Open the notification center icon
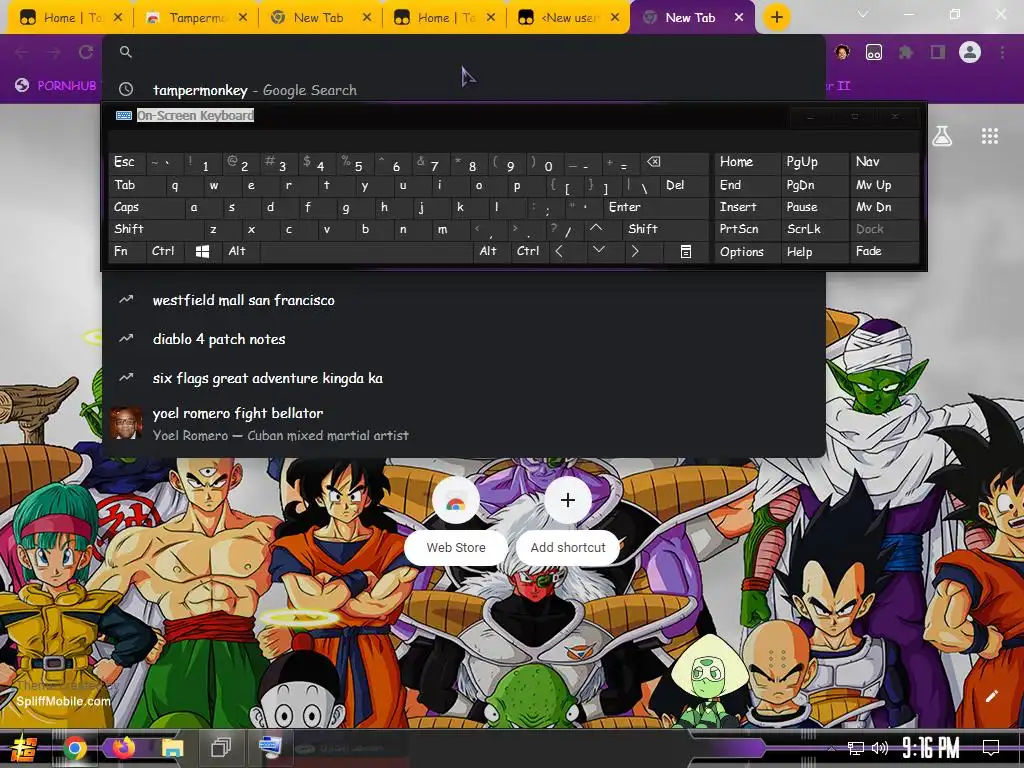Screen dimensions: 1024x768 991,748
